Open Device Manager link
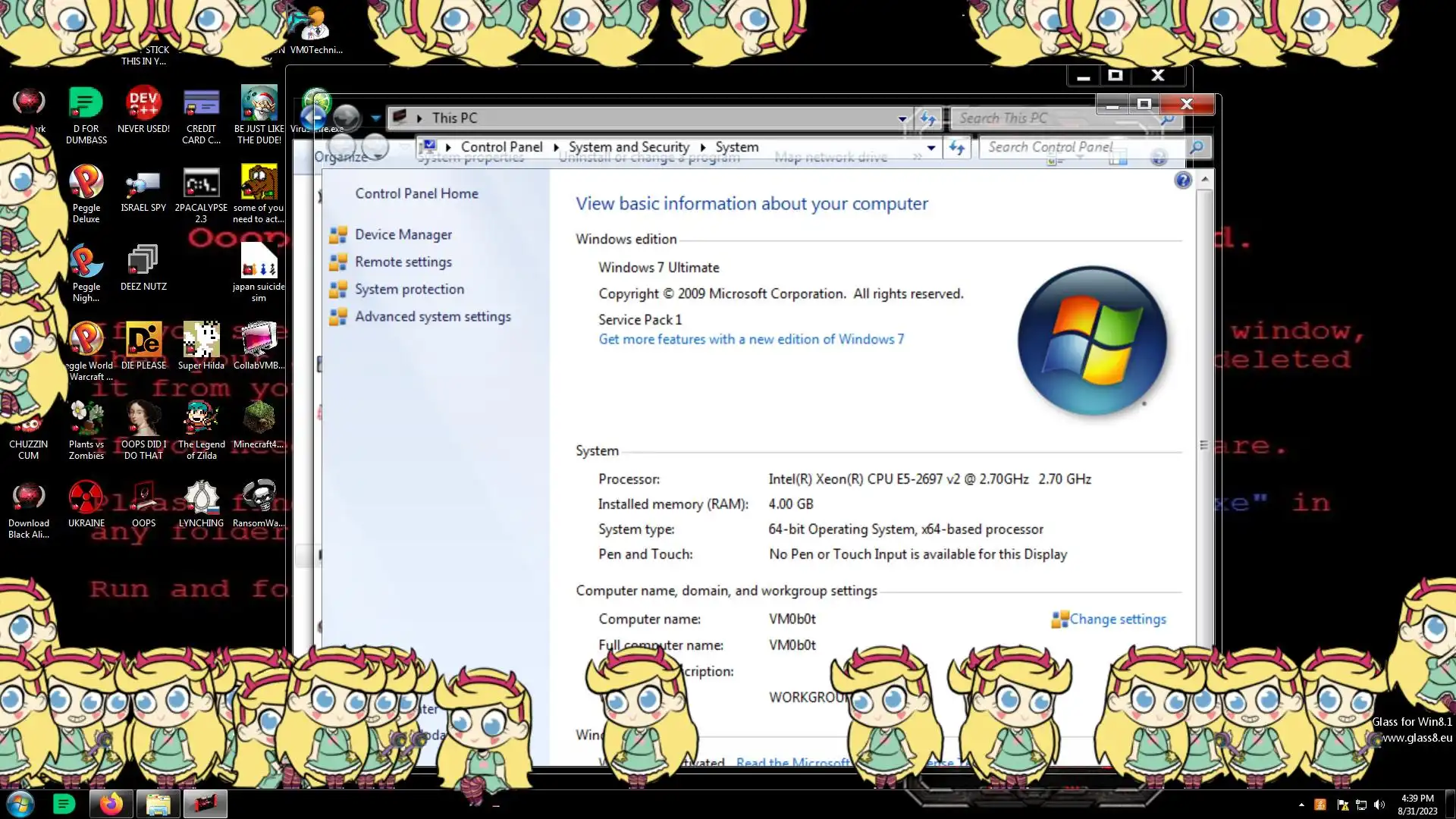This screenshot has width=1456, height=819. (x=403, y=235)
